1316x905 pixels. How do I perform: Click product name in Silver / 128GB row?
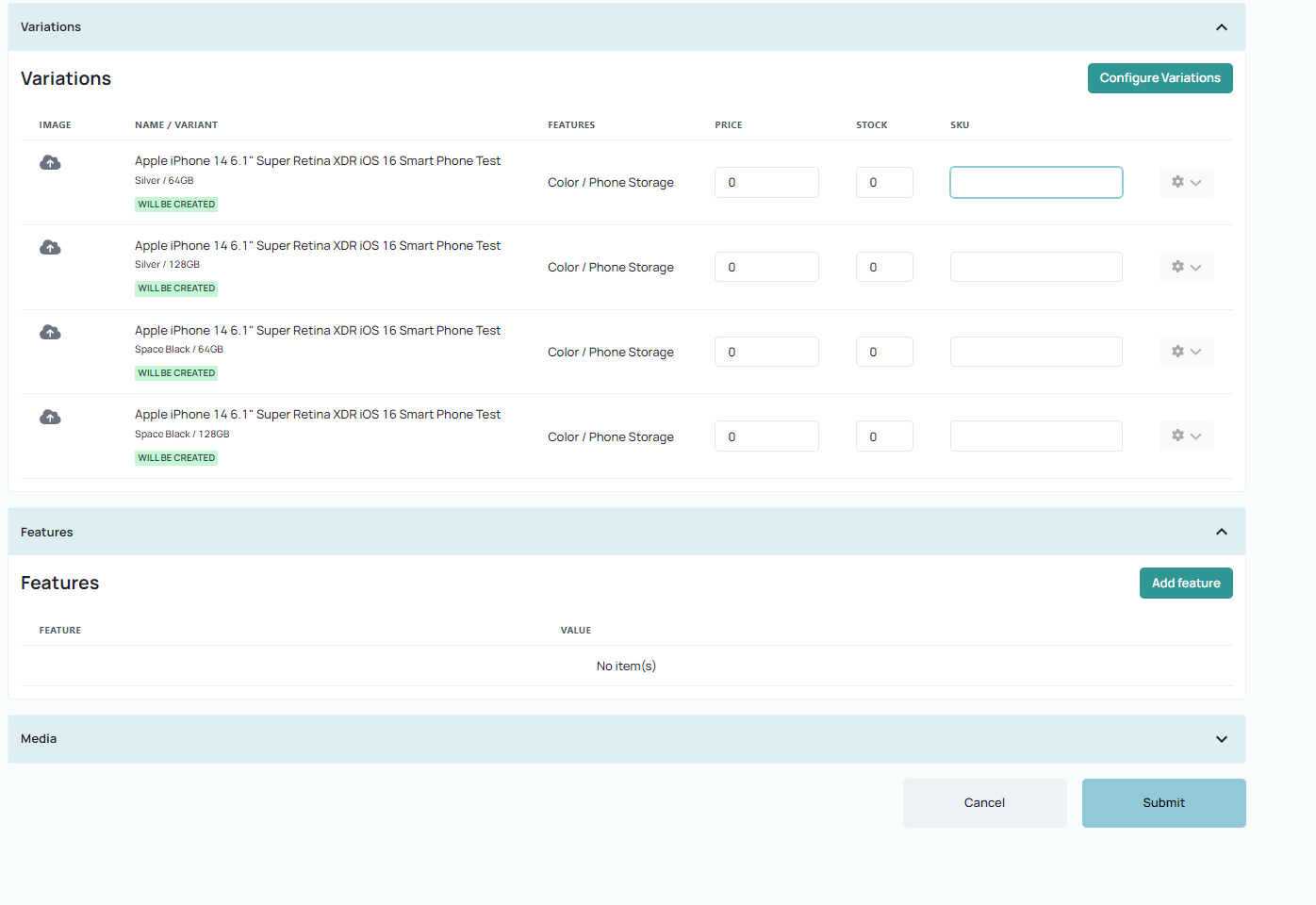318,246
